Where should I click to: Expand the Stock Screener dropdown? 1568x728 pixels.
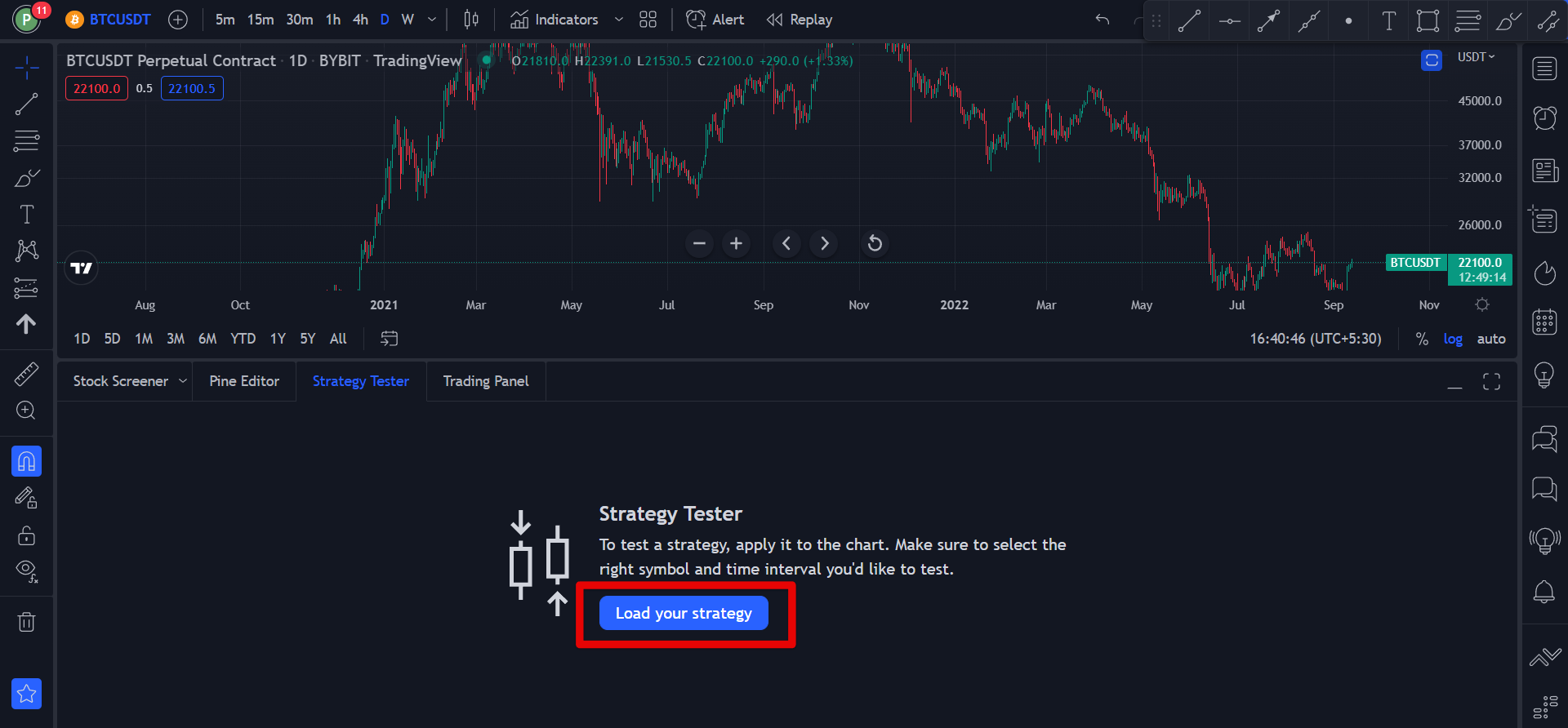182,381
